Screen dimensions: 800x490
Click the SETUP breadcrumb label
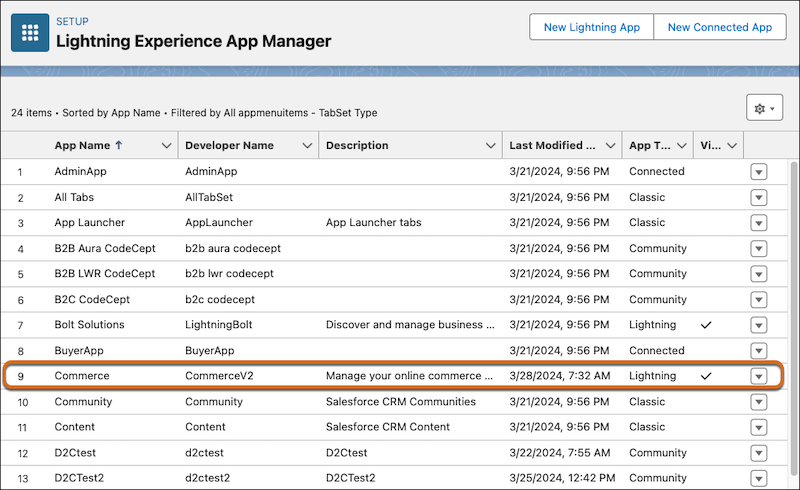72,21
